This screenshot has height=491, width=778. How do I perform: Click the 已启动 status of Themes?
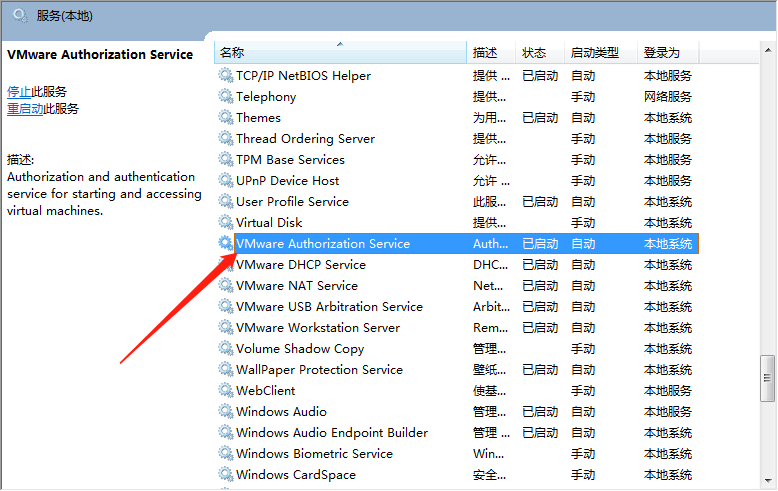click(540, 118)
